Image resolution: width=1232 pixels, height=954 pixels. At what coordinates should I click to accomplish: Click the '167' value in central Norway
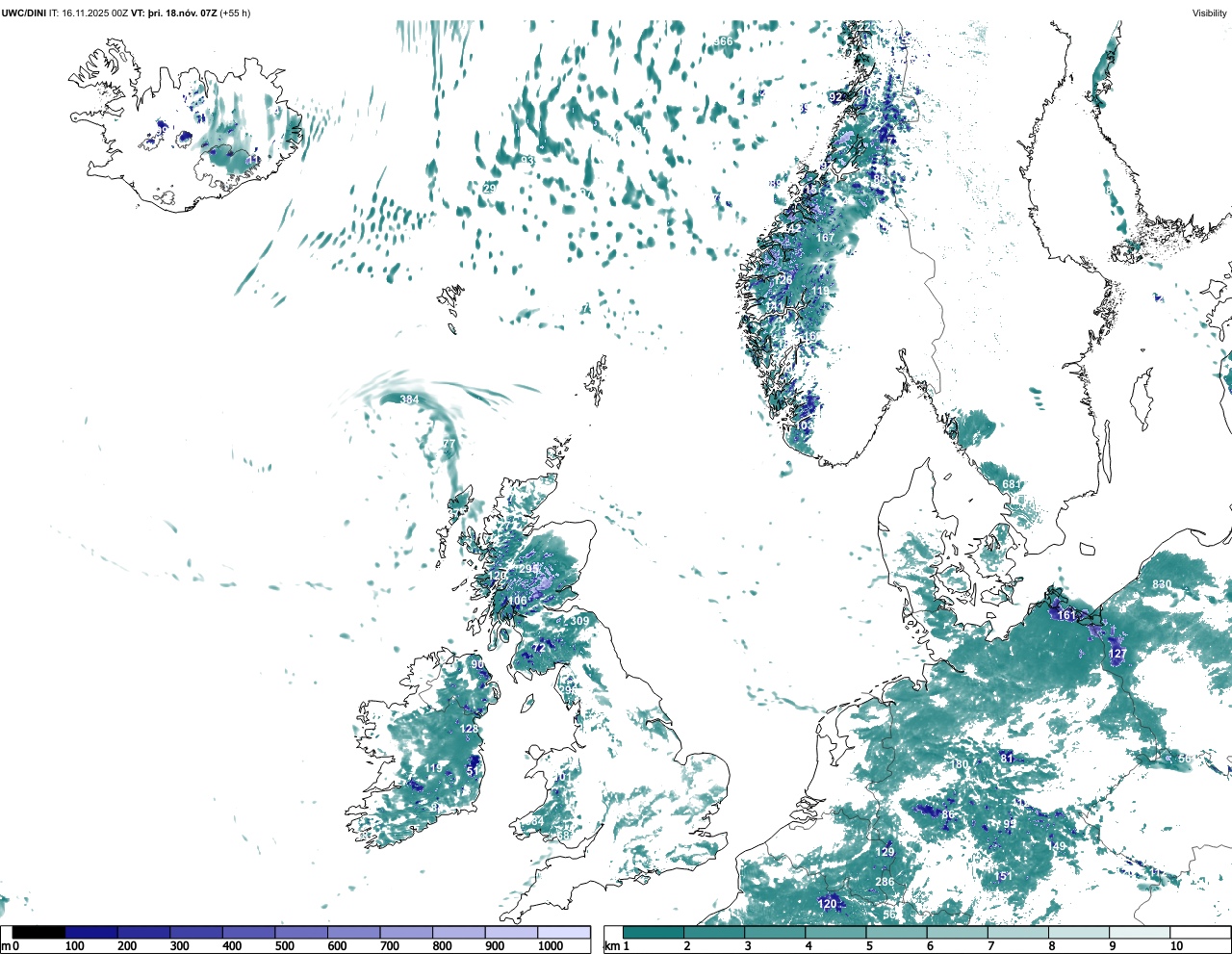826,238
